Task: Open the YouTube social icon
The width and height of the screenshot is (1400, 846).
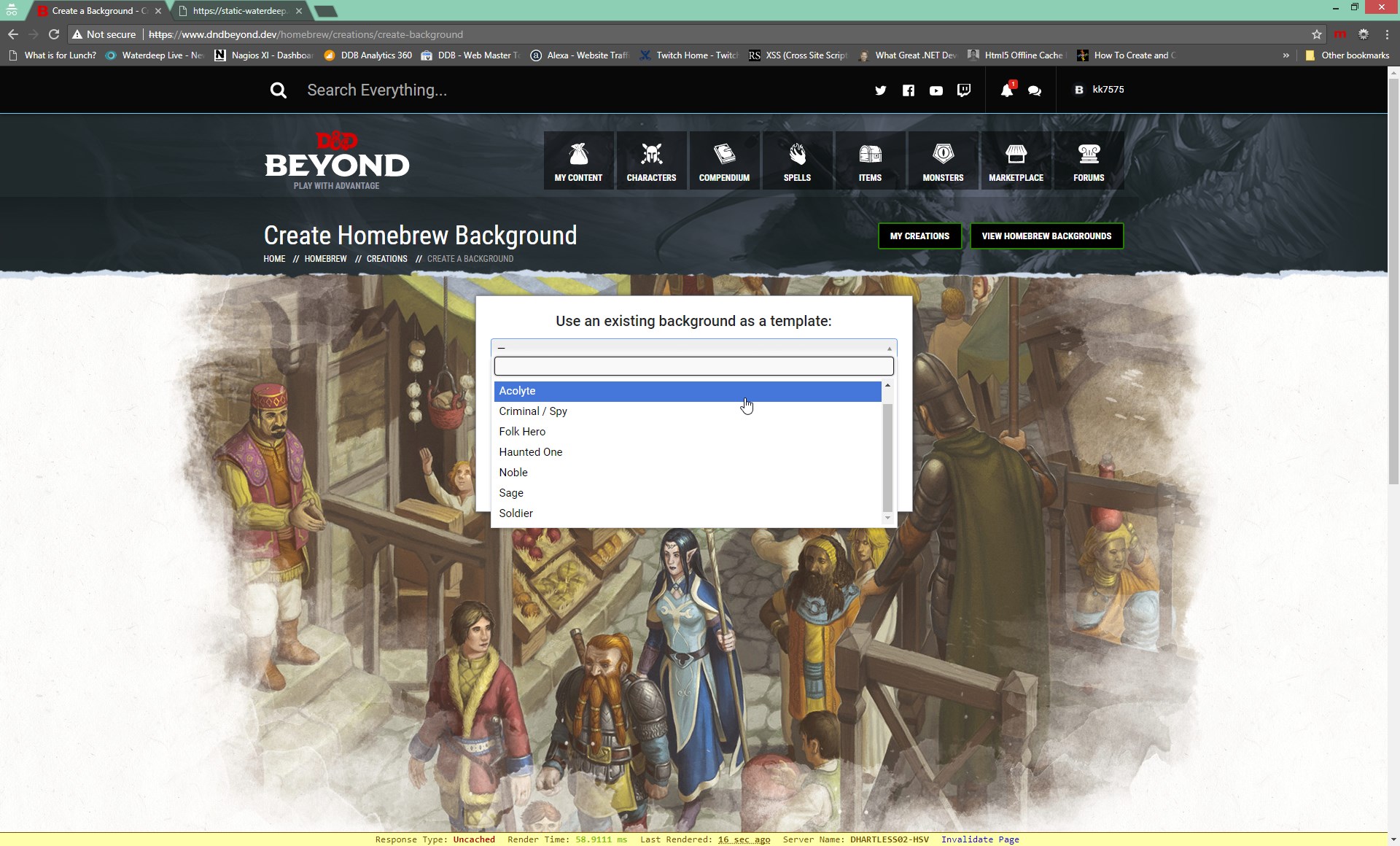Action: coord(936,90)
